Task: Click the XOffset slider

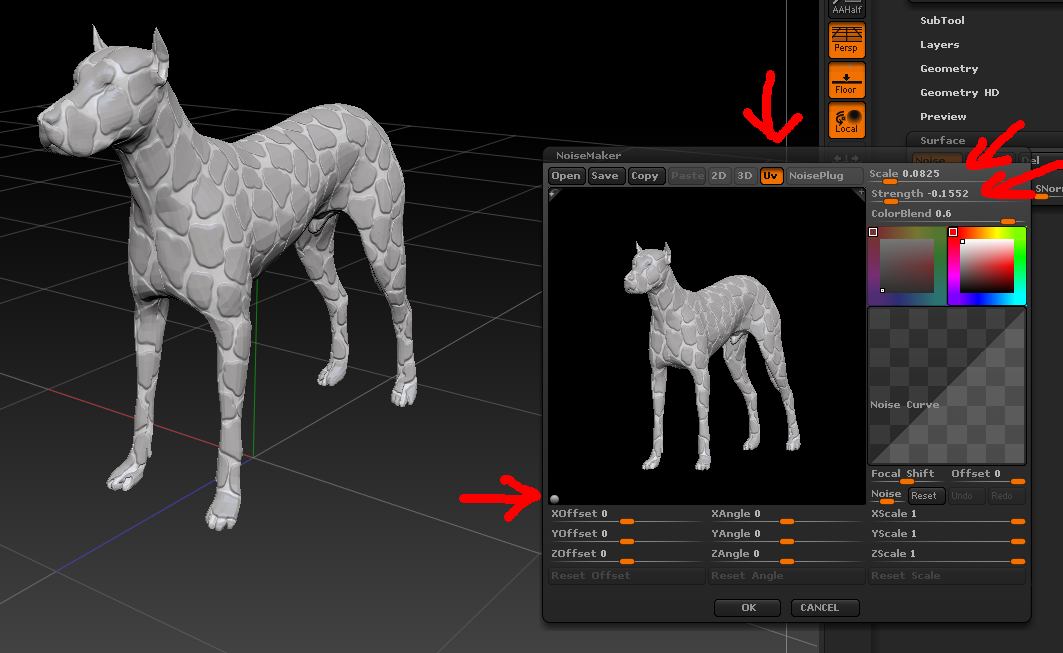Action: 626,516
